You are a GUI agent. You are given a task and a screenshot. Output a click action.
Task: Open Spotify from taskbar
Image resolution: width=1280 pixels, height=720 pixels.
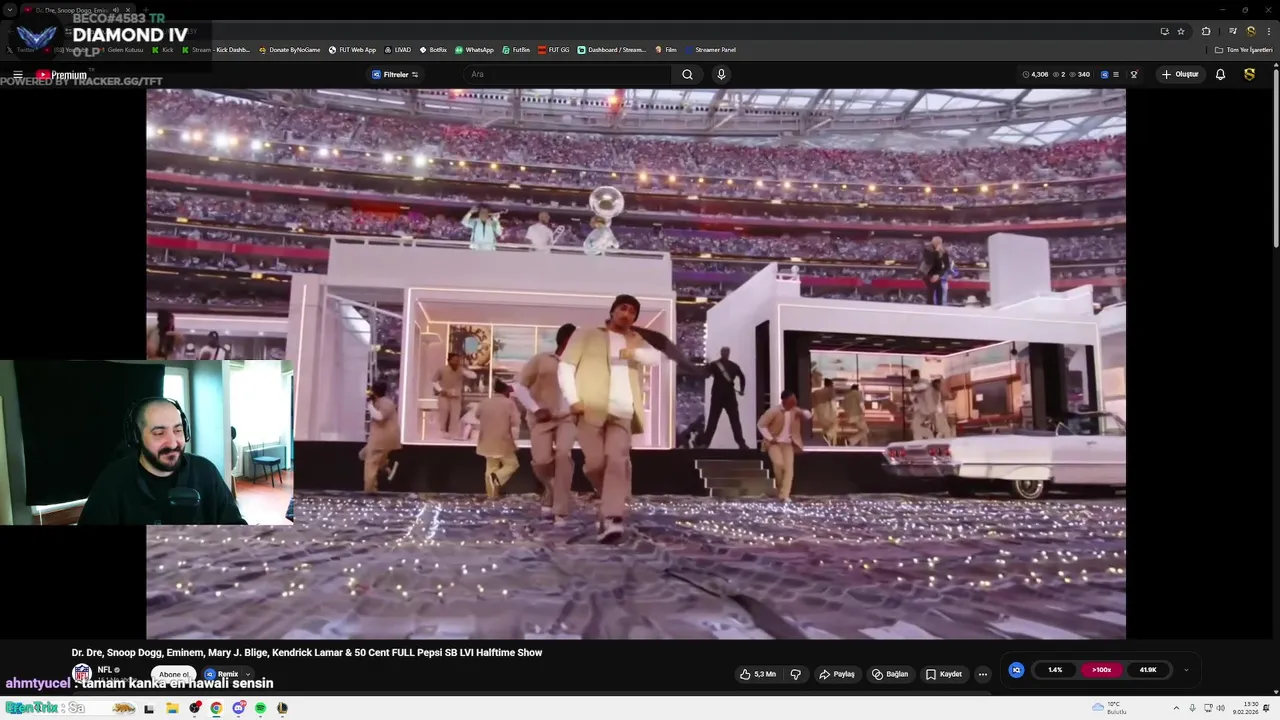click(x=260, y=708)
